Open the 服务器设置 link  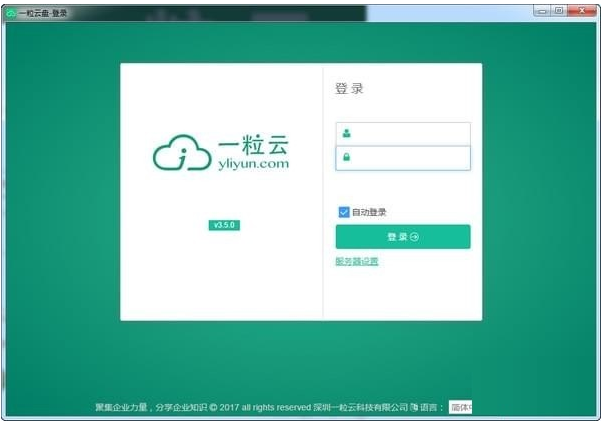[357, 262]
